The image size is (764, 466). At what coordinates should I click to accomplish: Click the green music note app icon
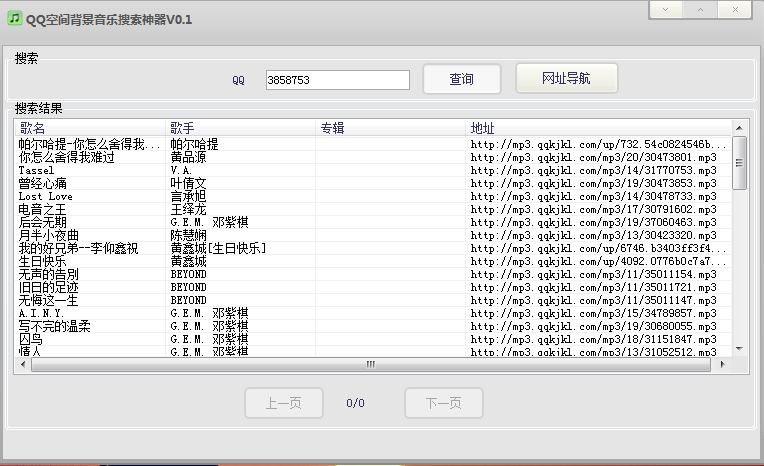(15, 19)
